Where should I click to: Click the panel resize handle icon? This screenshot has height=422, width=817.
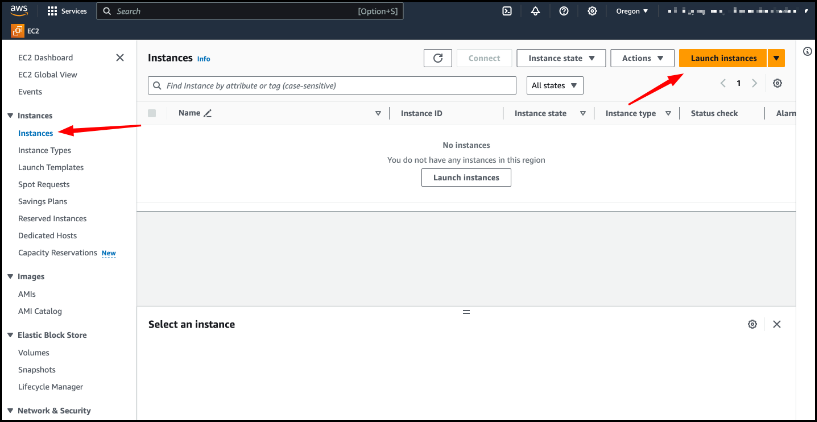[x=466, y=312]
